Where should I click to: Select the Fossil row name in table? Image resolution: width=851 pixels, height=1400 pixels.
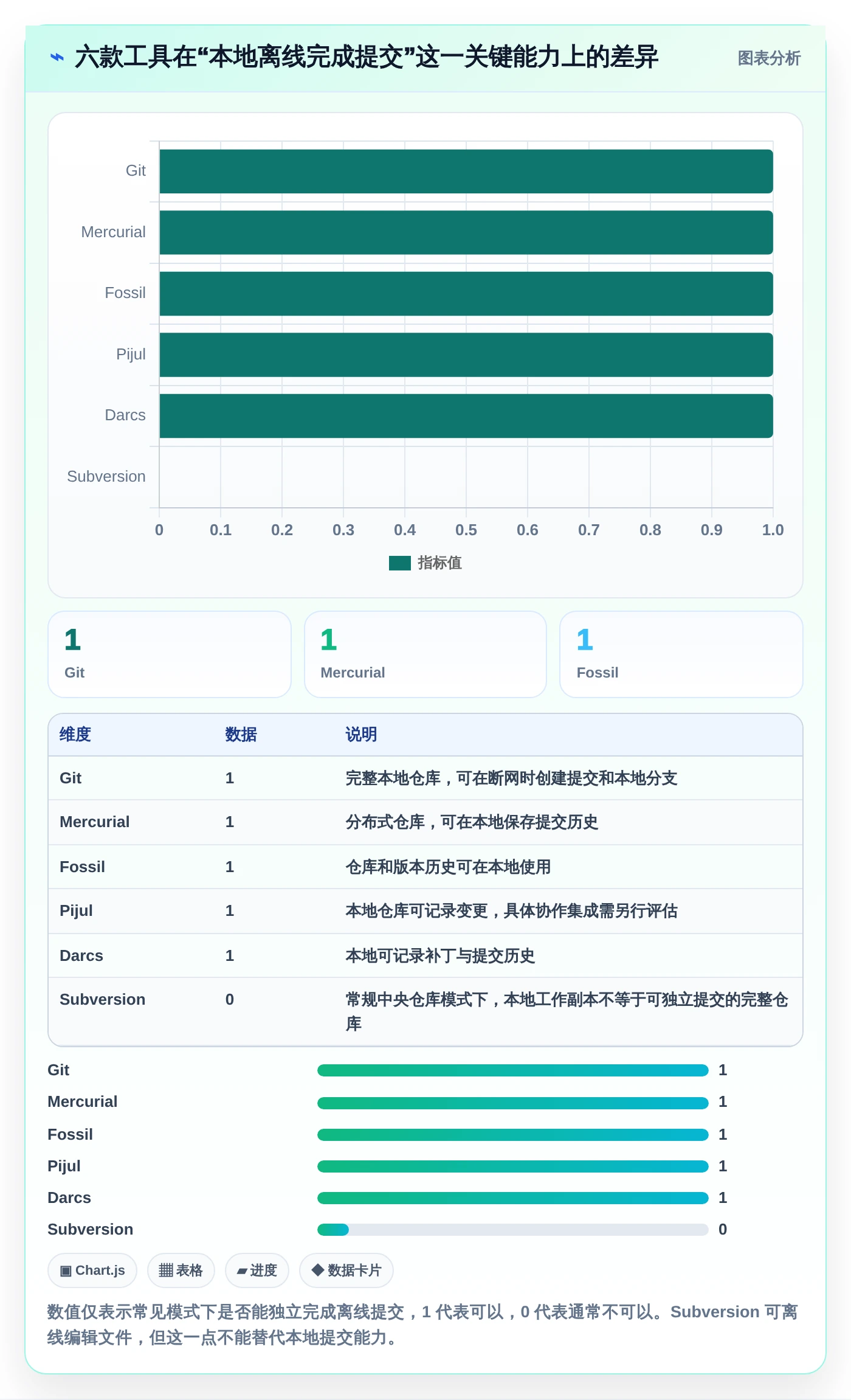click(82, 867)
